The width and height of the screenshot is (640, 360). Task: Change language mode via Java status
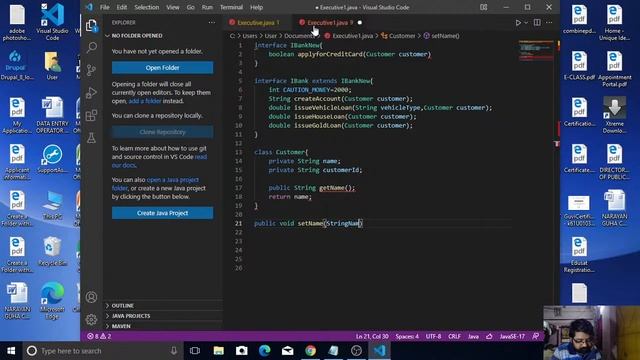click(473, 336)
